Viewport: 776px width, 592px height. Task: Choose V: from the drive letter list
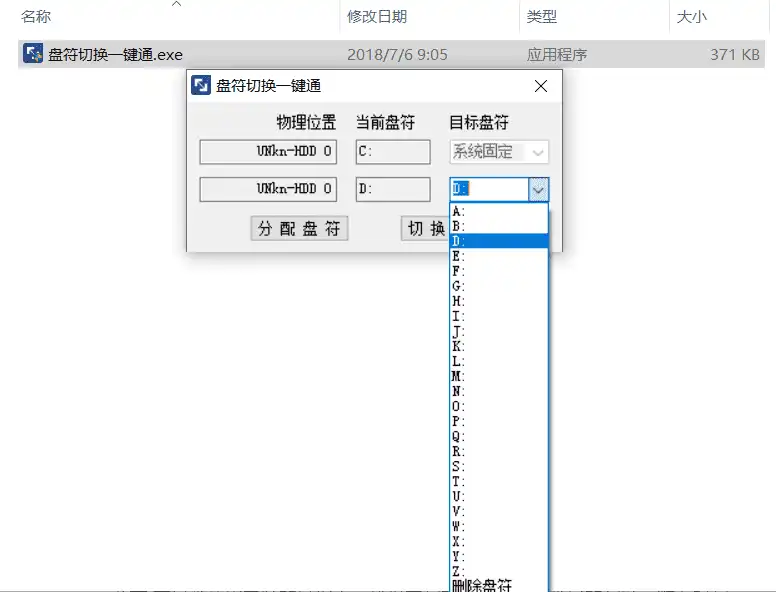point(499,511)
